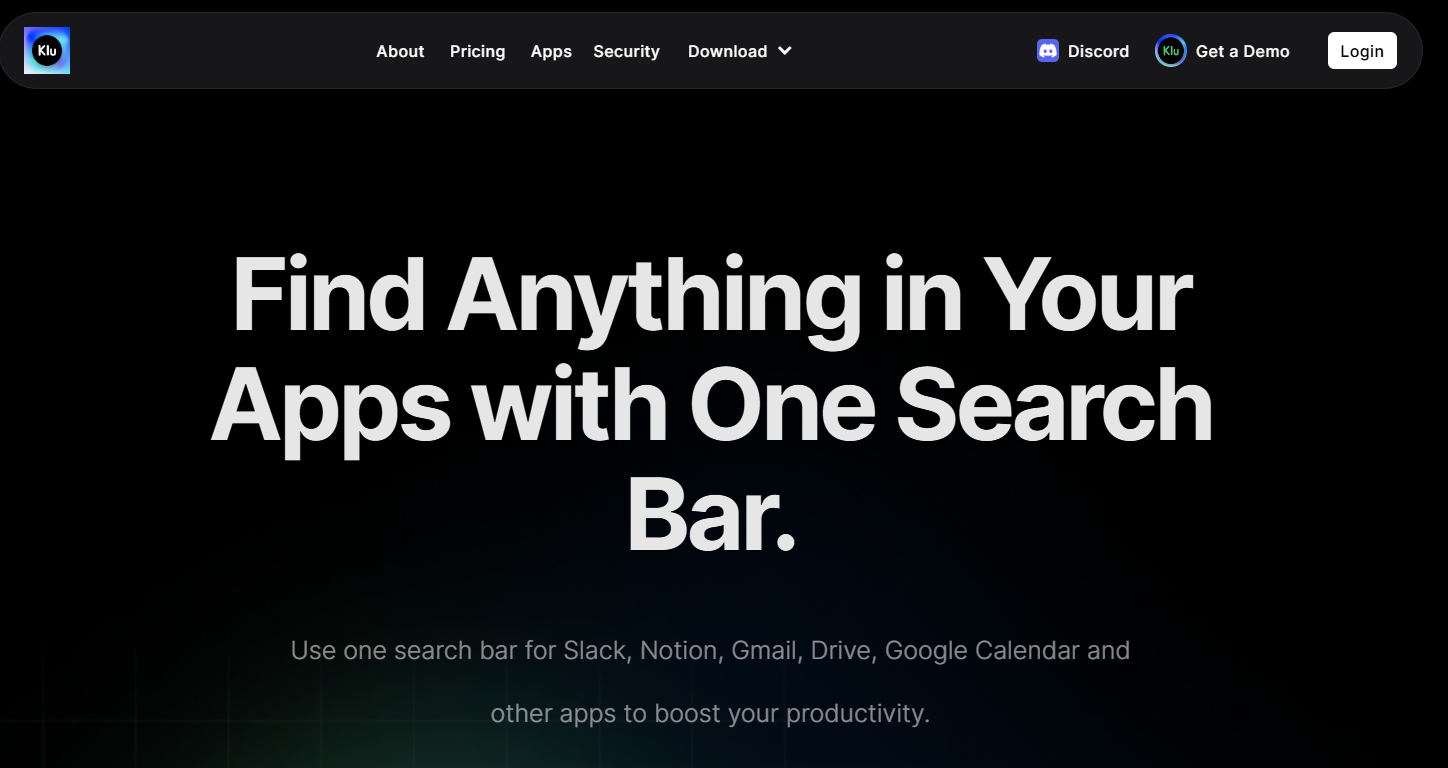This screenshot has width=1448, height=768.
Task: Open the About page
Action: coord(400,51)
